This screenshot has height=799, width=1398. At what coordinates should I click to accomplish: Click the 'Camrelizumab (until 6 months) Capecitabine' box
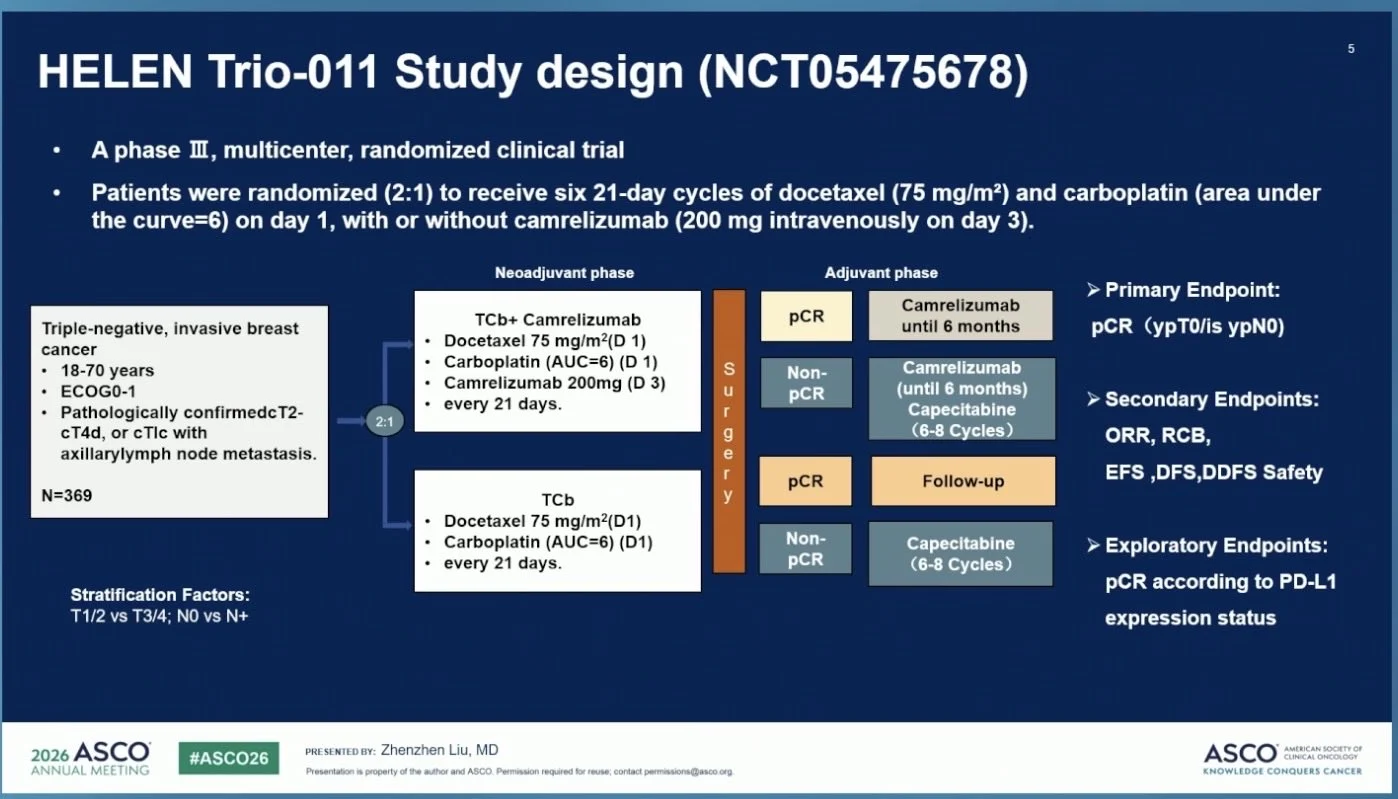point(962,399)
